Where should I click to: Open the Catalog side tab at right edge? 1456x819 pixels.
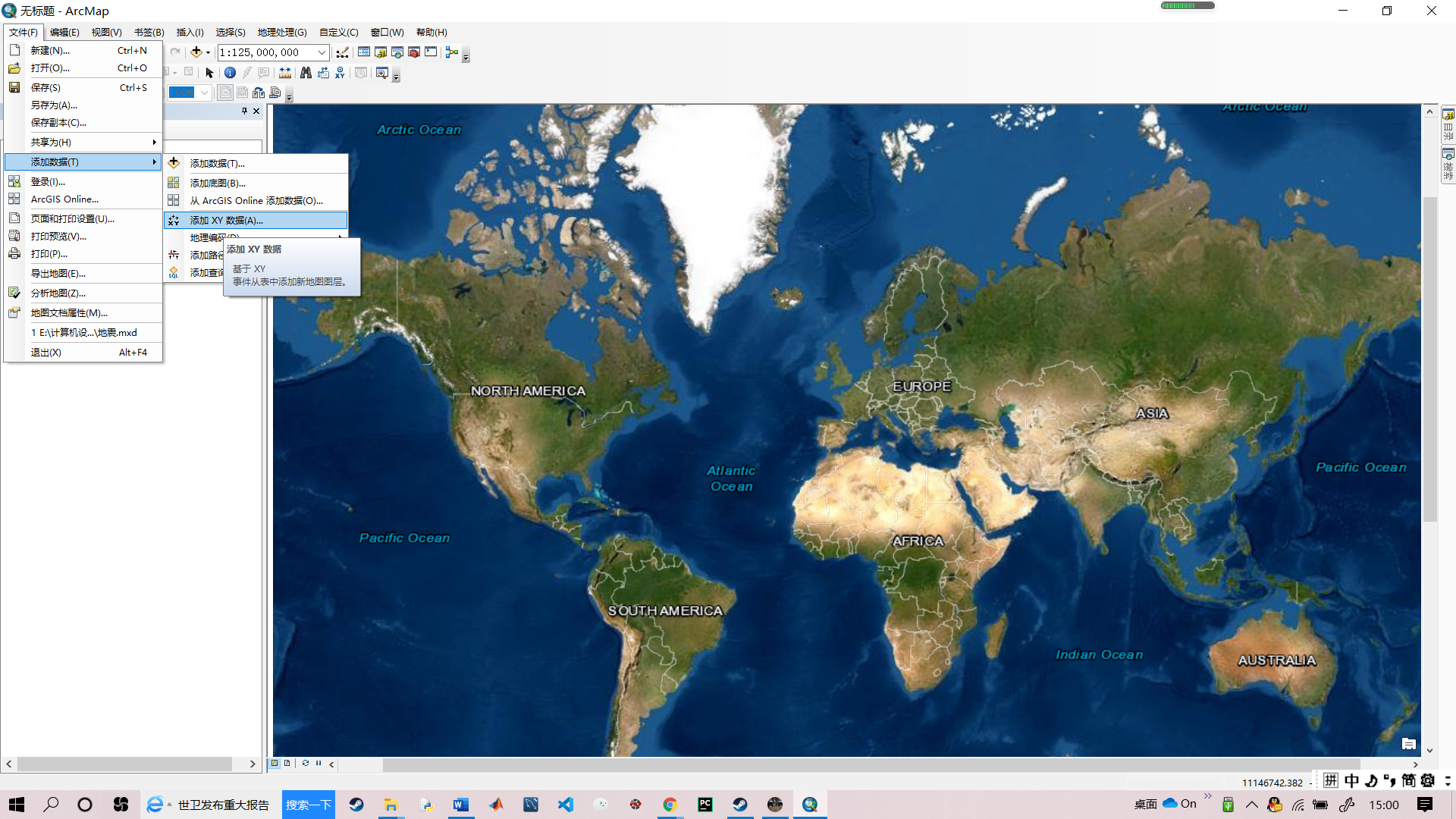click(x=1448, y=124)
